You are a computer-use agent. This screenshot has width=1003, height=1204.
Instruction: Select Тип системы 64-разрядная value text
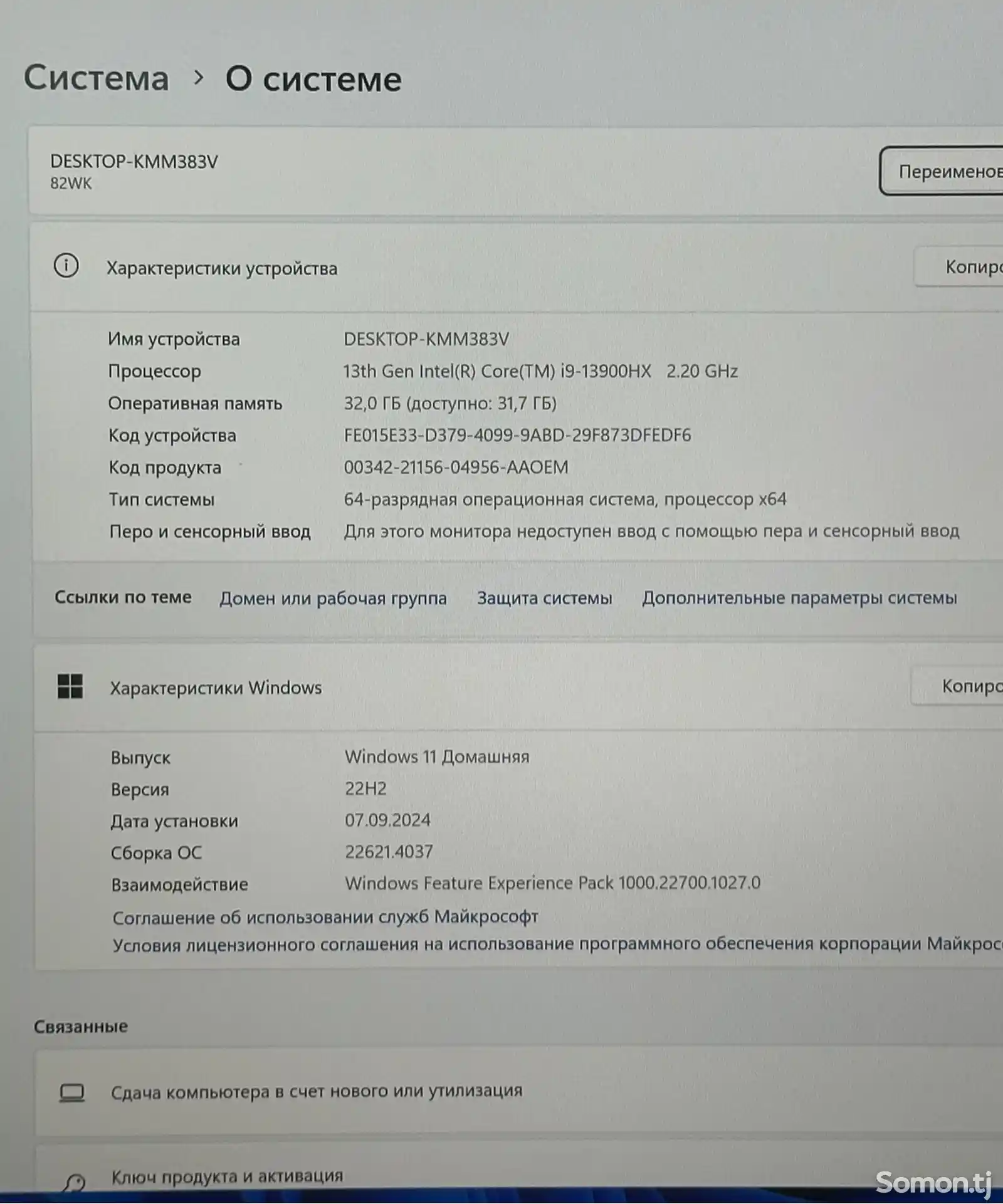(x=565, y=500)
